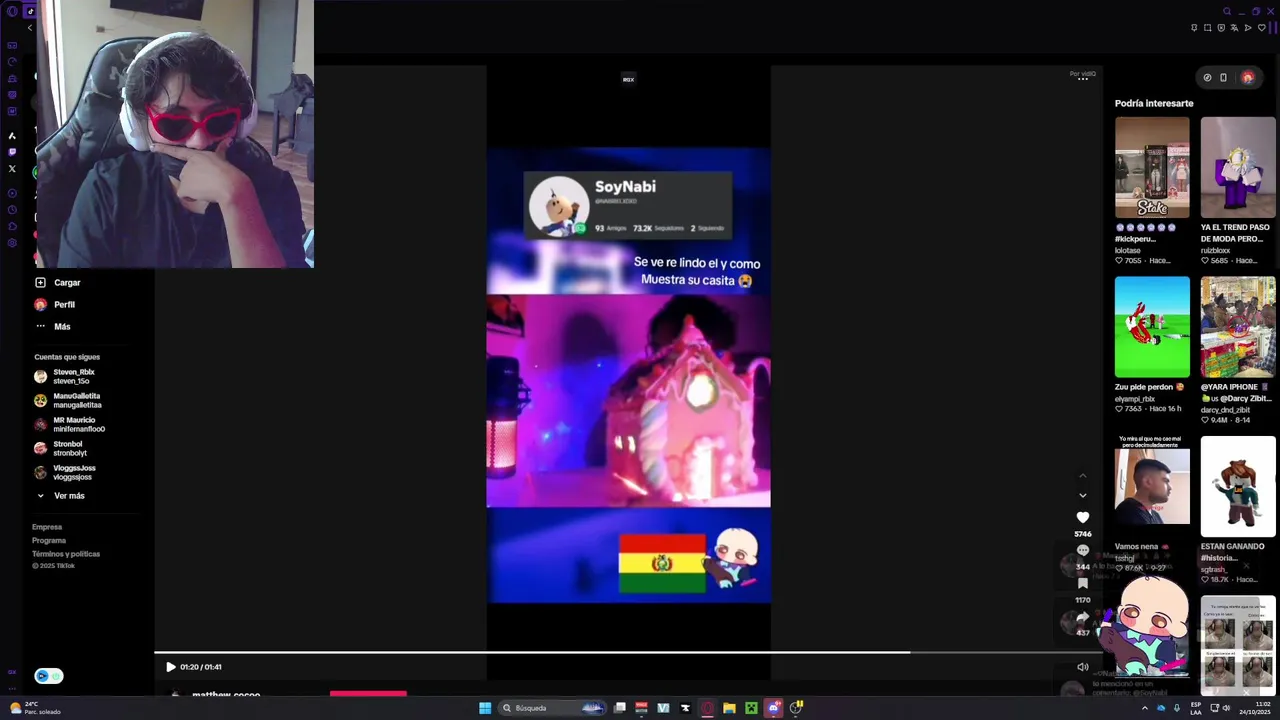Open ManuGalletita followed account
Image resolution: width=1280 pixels, height=720 pixels.
[x=68, y=401]
